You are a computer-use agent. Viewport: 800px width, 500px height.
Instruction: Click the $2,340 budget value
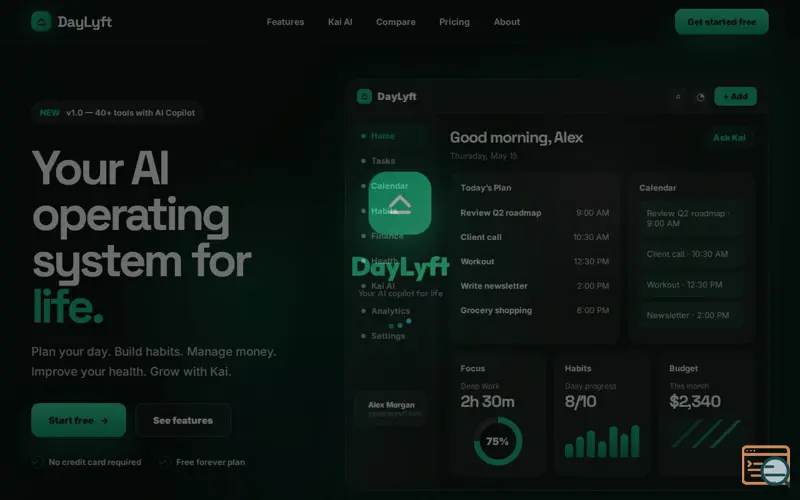click(x=695, y=402)
